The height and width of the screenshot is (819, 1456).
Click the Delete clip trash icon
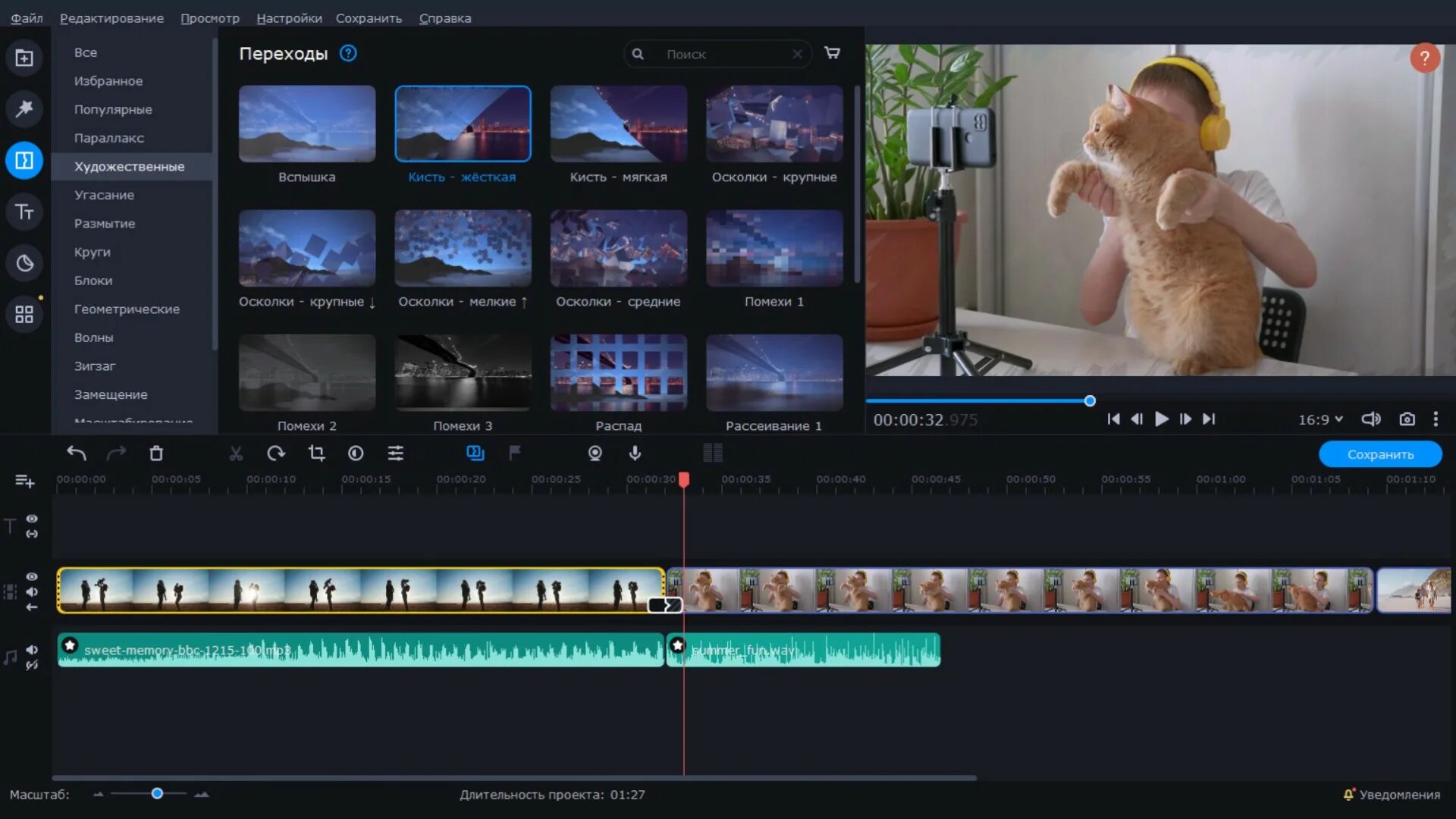click(x=157, y=453)
